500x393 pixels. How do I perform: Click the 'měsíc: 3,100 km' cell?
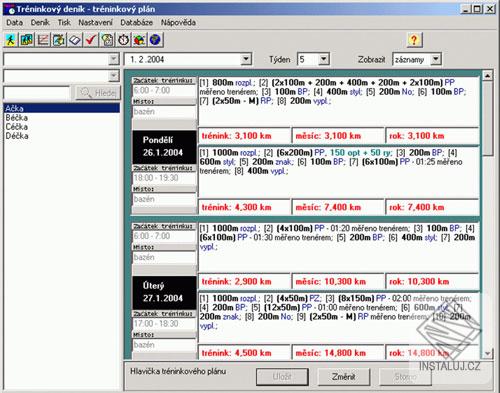click(x=338, y=136)
